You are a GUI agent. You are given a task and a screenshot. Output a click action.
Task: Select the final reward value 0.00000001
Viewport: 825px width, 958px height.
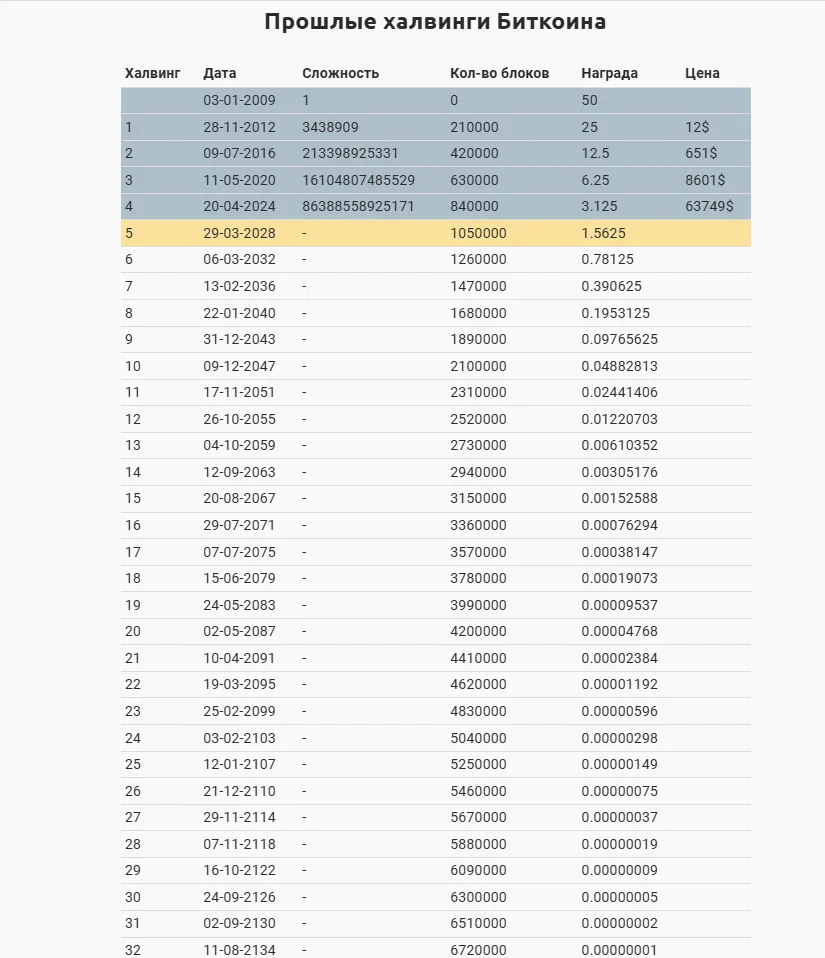(619, 950)
